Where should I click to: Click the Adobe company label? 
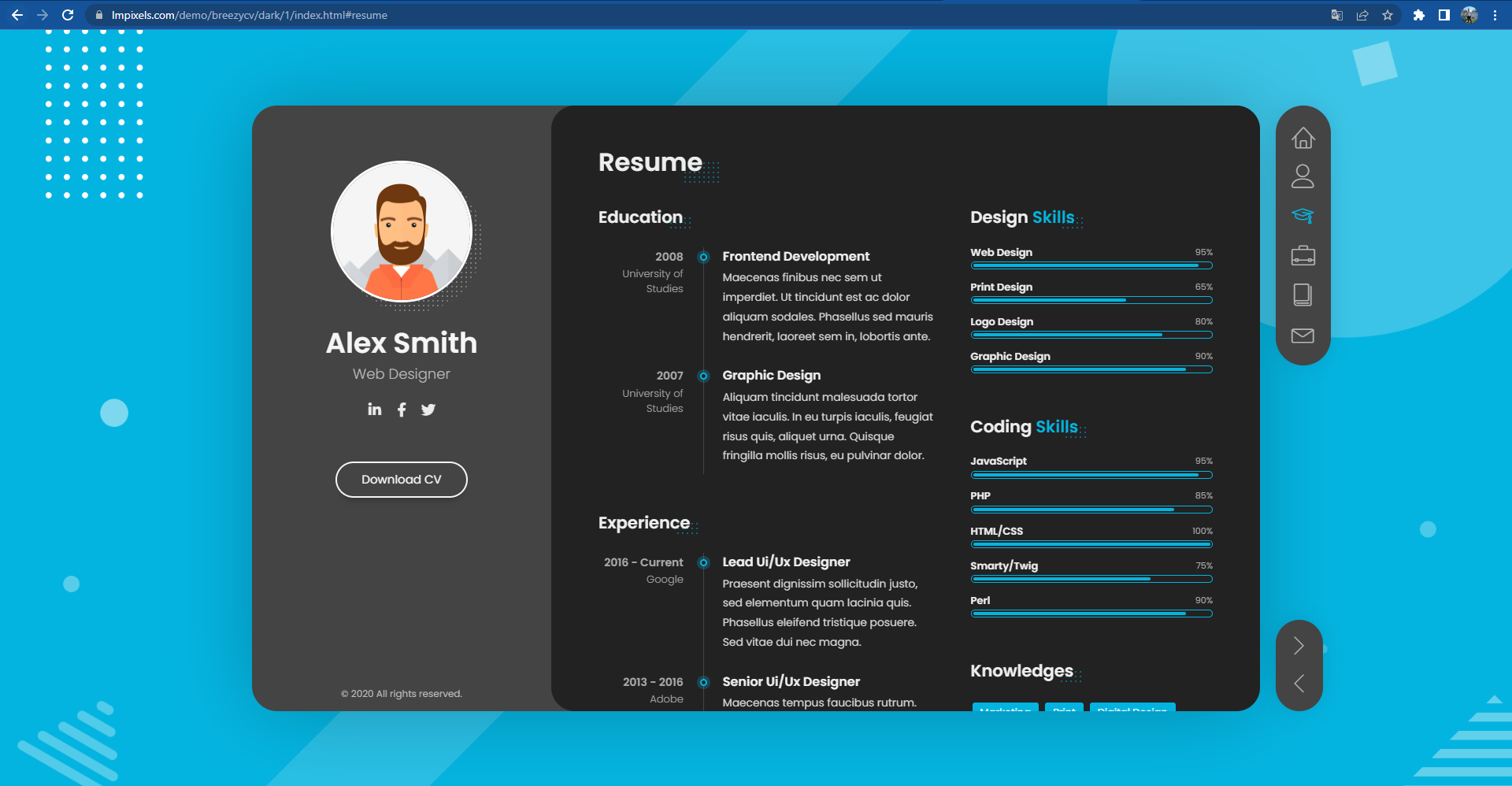666,699
